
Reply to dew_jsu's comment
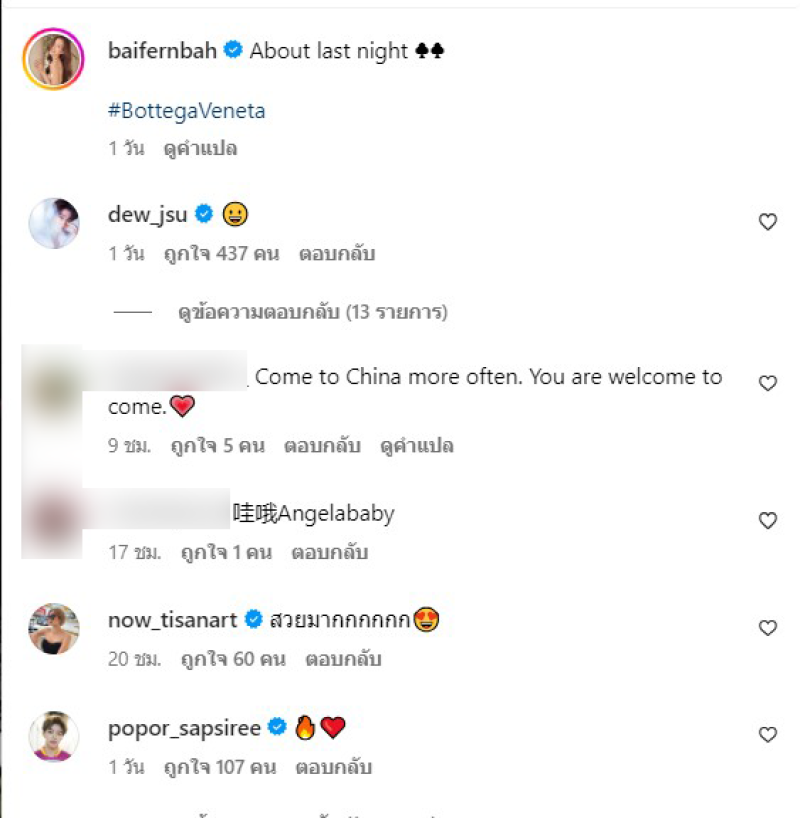[337, 254]
